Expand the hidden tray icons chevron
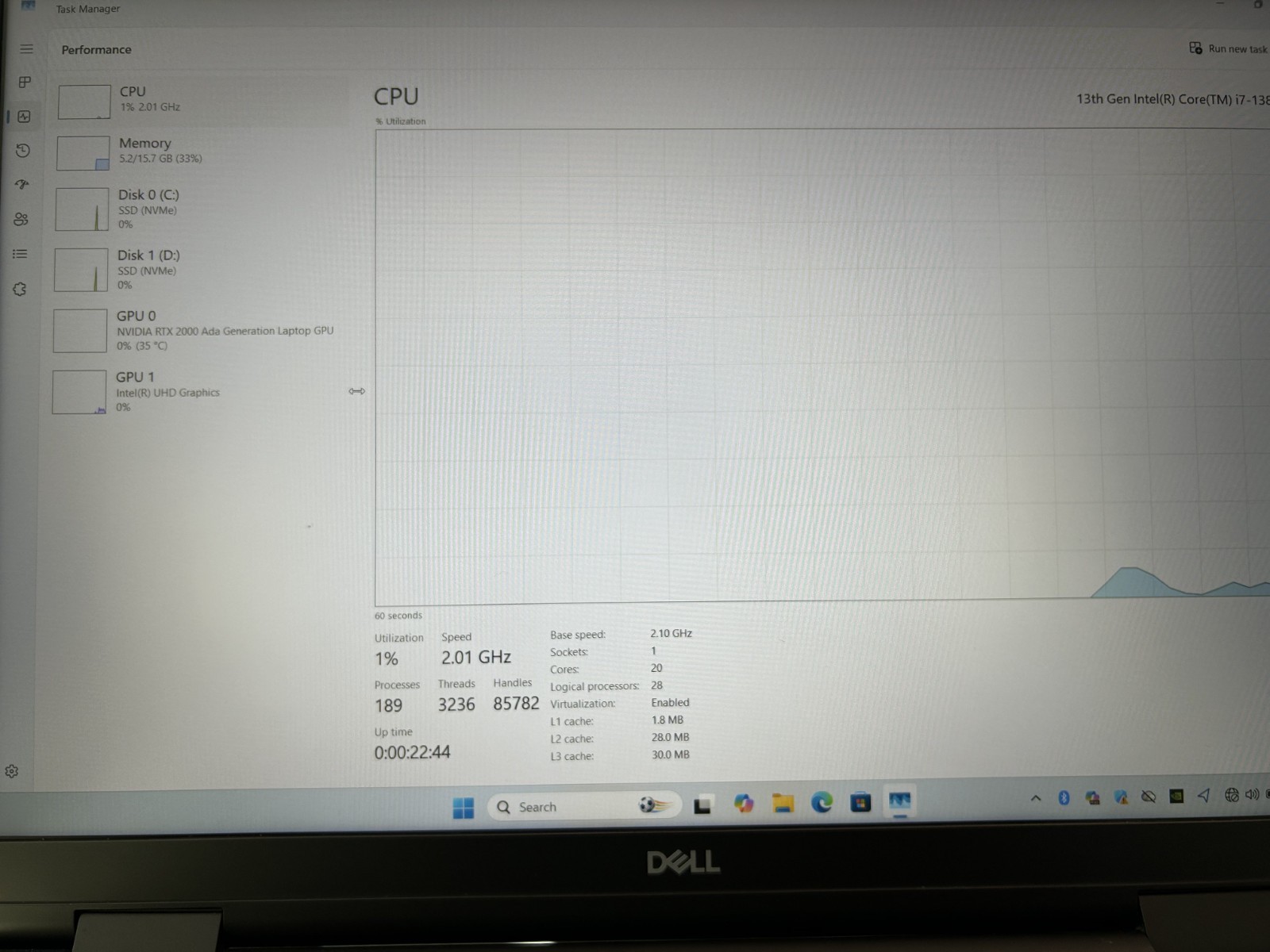The image size is (1270, 952). [1036, 798]
